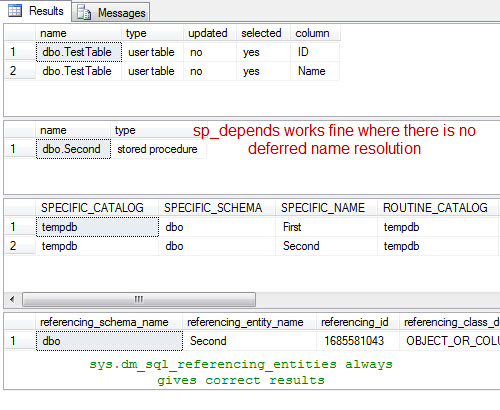The image size is (500, 410).
Task: Click 'user table' cell in row 2
Action: [x=152, y=71]
